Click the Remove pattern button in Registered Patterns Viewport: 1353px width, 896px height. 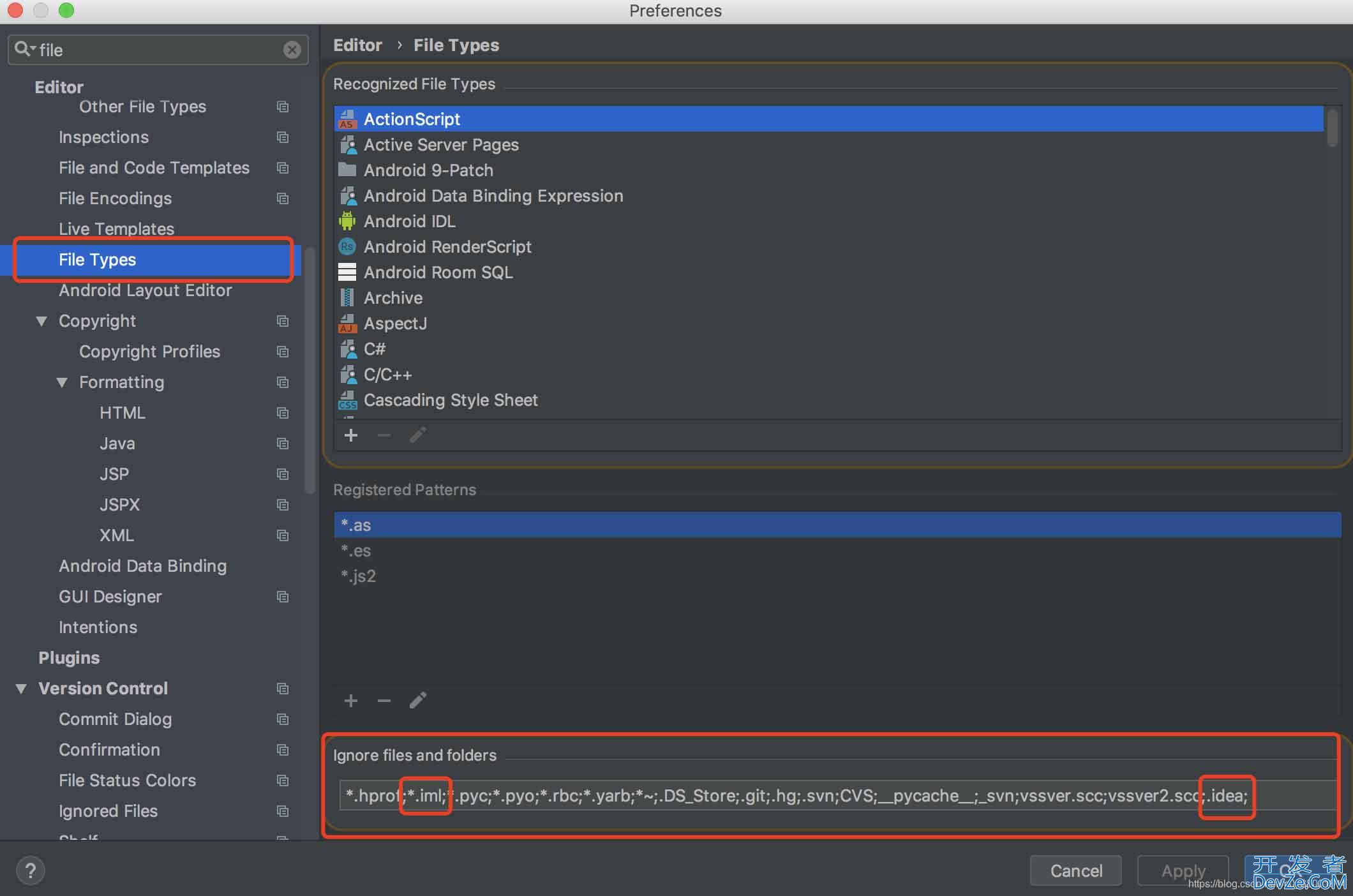(x=384, y=700)
